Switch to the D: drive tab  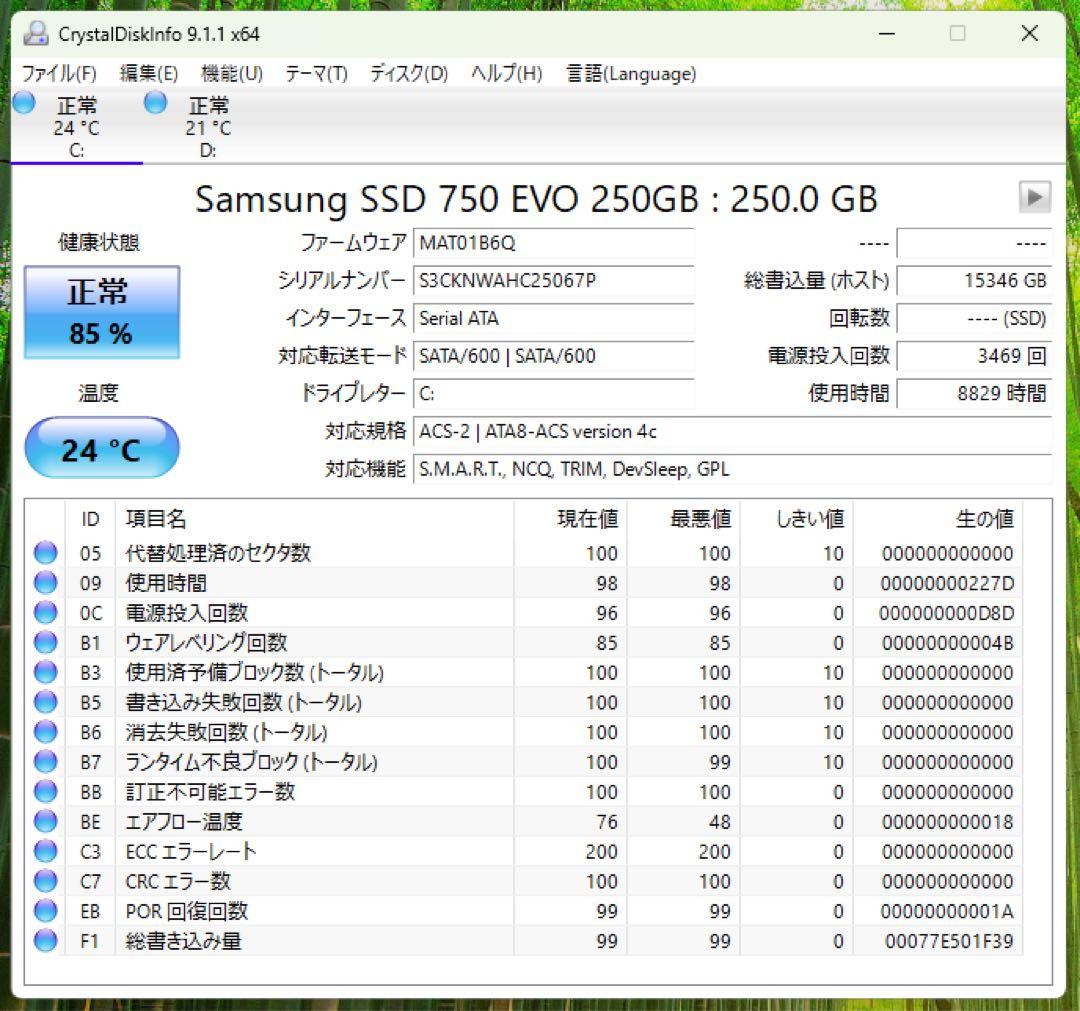pos(207,130)
